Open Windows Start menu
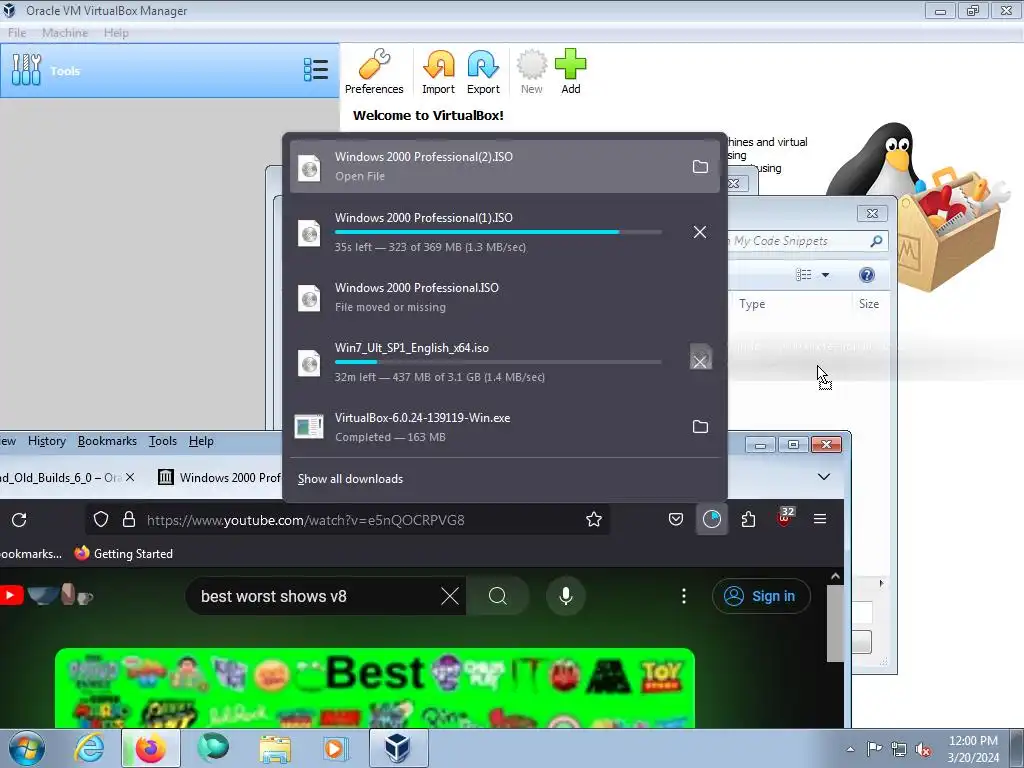 tap(27, 748)
